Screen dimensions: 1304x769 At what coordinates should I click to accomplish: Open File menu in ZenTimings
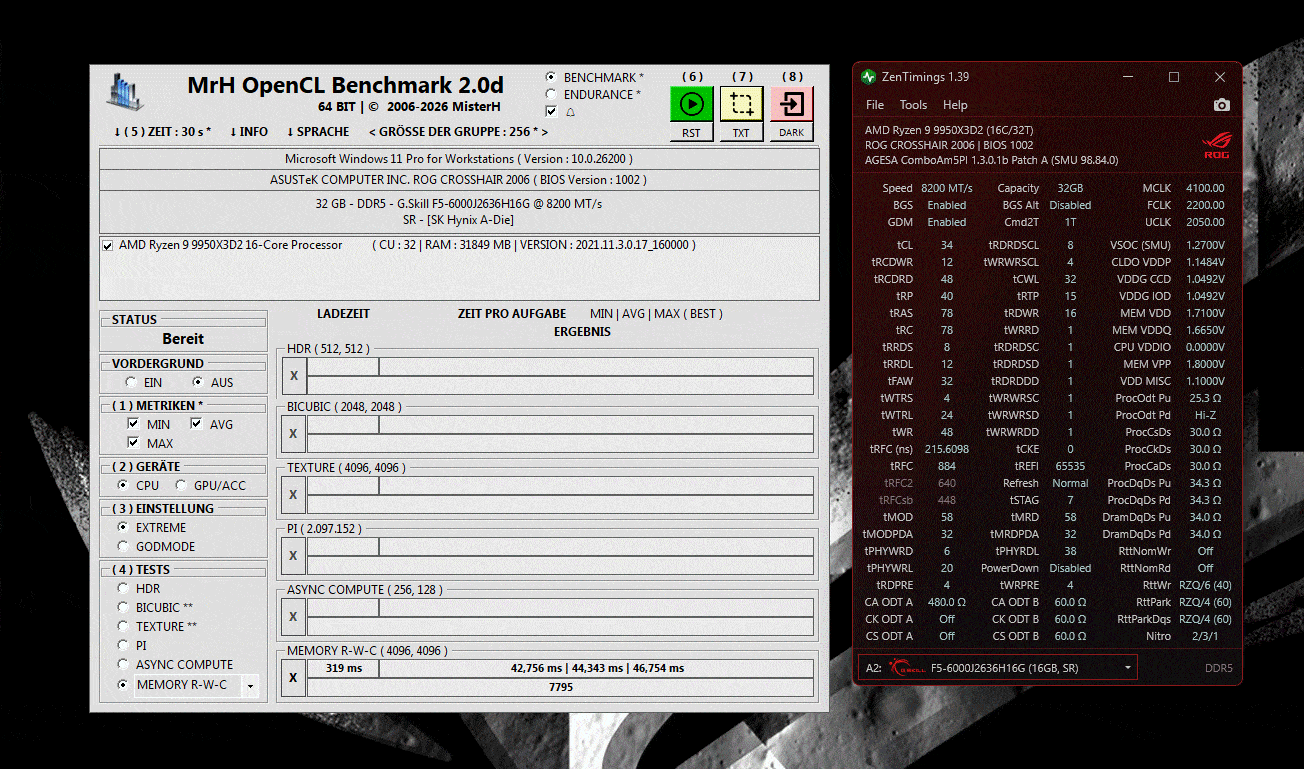tap(875, 105)
